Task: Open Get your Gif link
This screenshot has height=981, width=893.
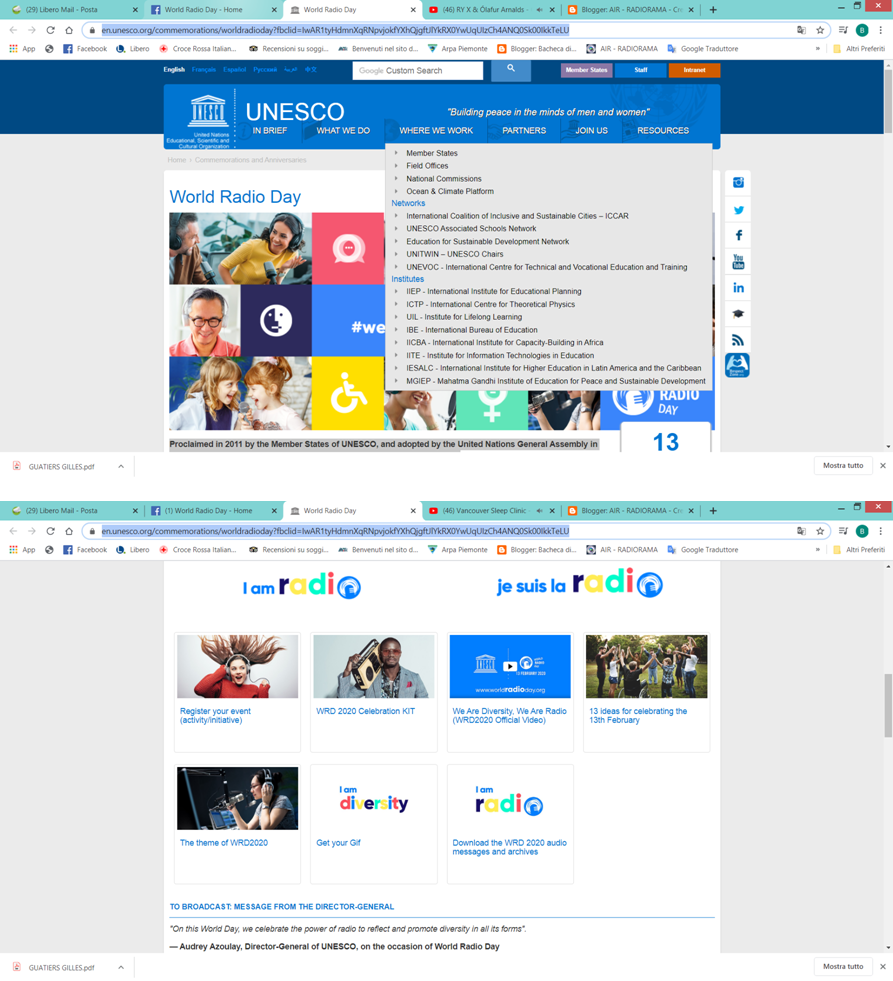Action: coord(339,843)
